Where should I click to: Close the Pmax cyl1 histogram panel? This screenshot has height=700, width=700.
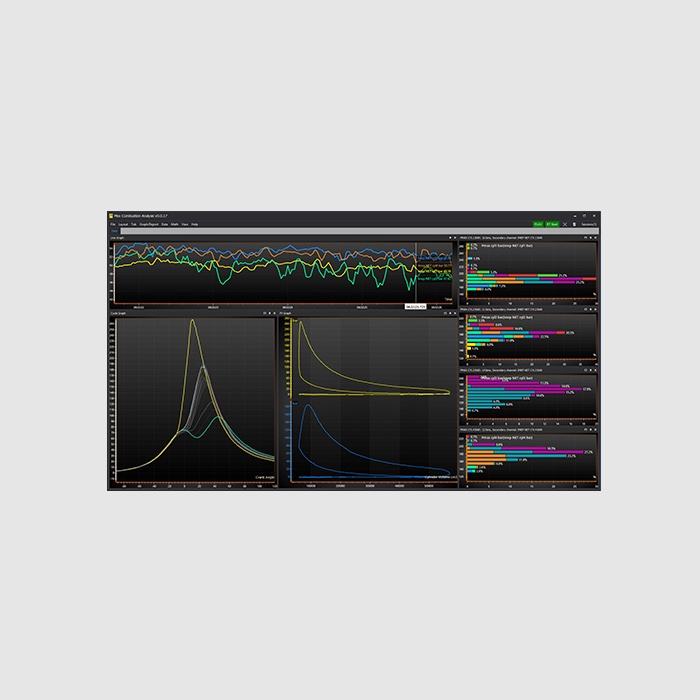tap(596, 238)
